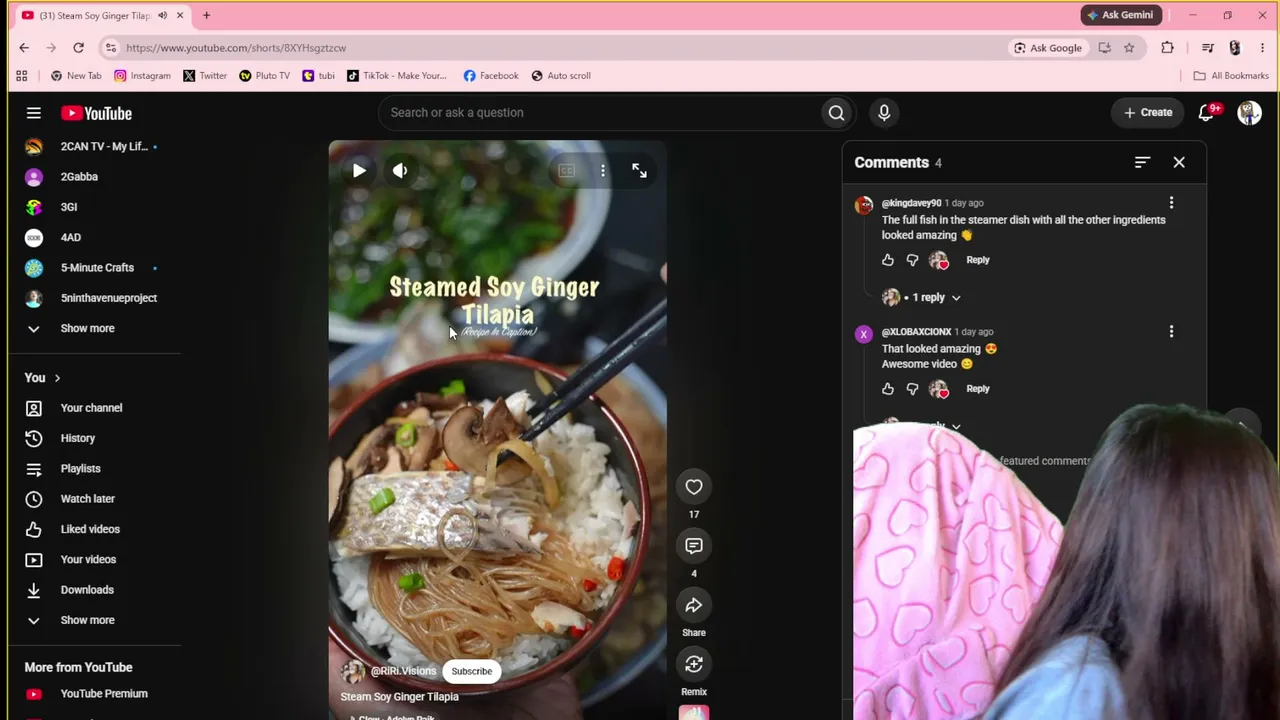This screenshot has height=720, width=1280.
Task: Open History in the sidebar
Action: pyautogui.click(x=78, y=438)
